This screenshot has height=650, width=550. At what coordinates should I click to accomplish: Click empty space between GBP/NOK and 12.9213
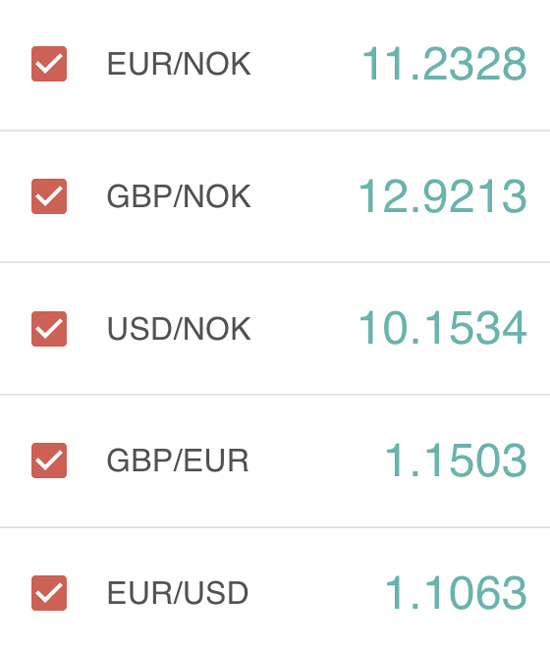coord(305,196)
